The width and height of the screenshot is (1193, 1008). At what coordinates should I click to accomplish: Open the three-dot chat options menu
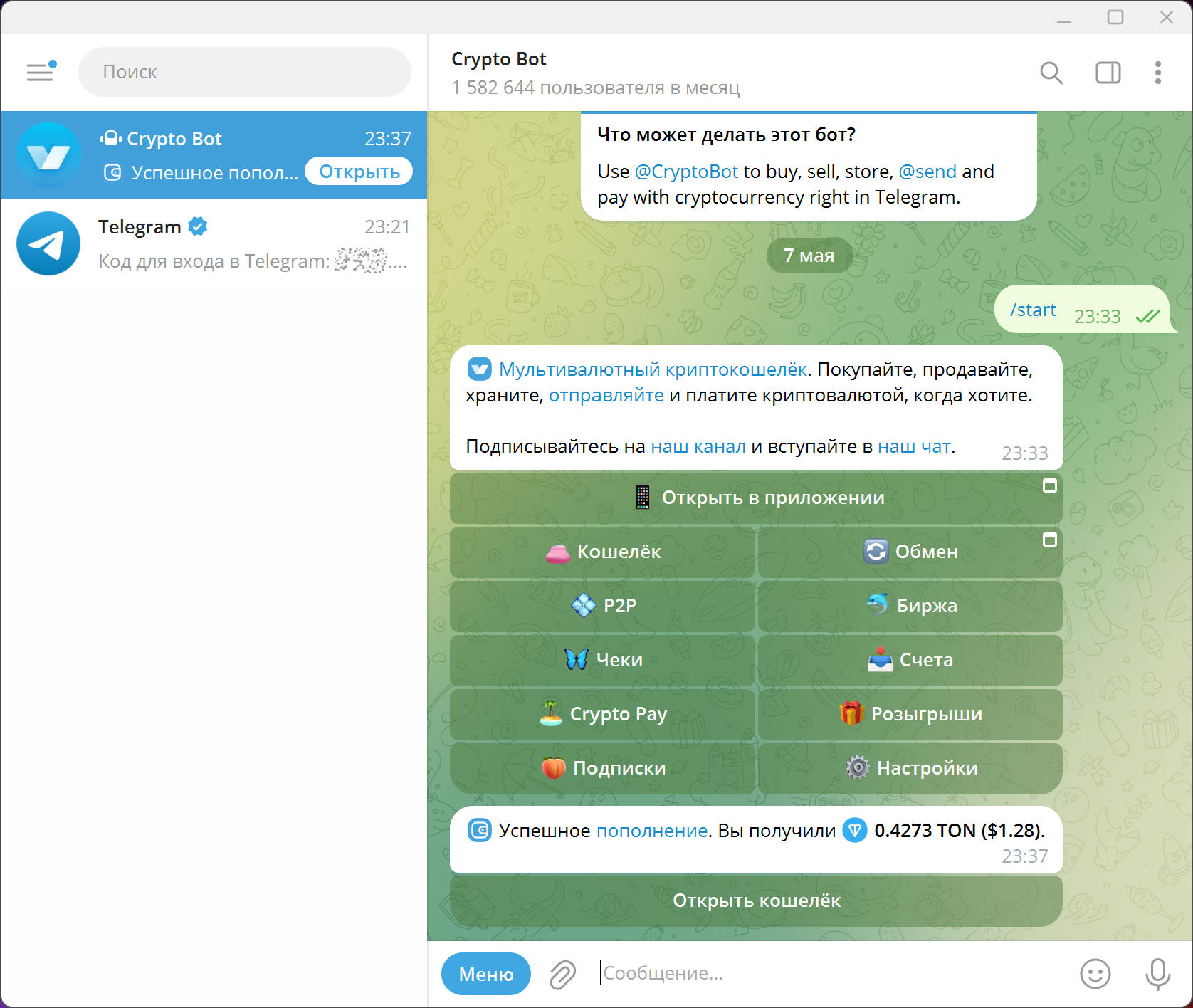pyautogui.click(x=1158, y=73)
